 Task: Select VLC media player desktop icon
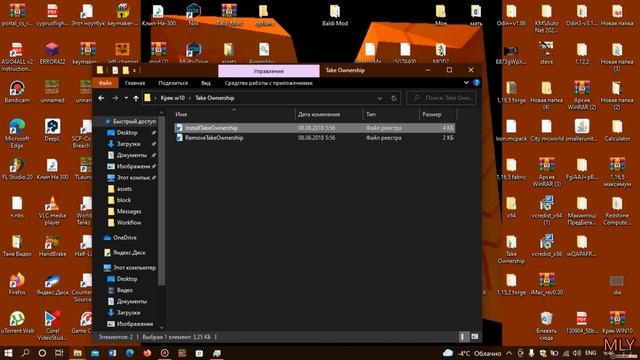pos(52,211)
